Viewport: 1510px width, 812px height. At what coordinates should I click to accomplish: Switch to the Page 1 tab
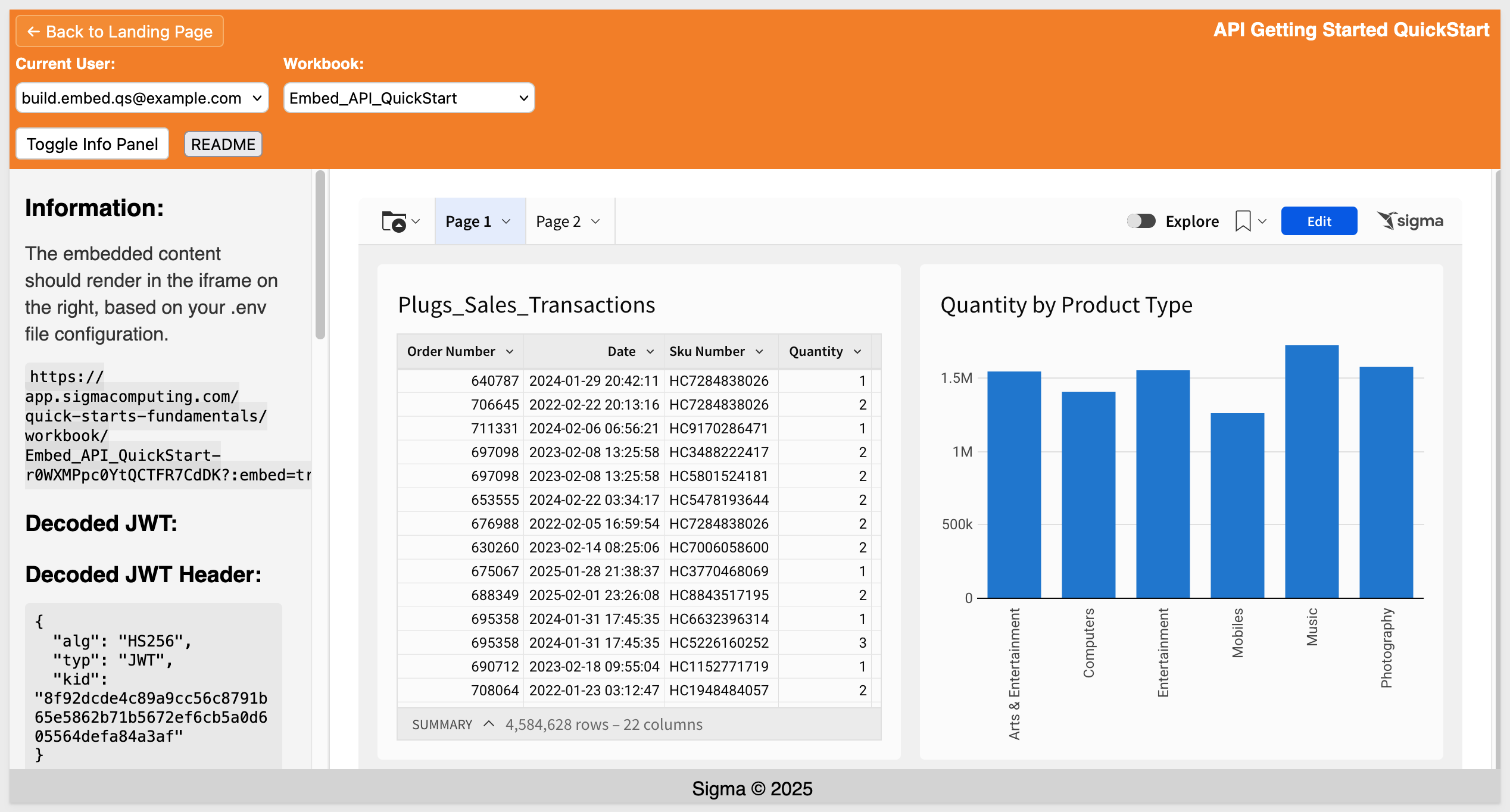pos(480,221)
